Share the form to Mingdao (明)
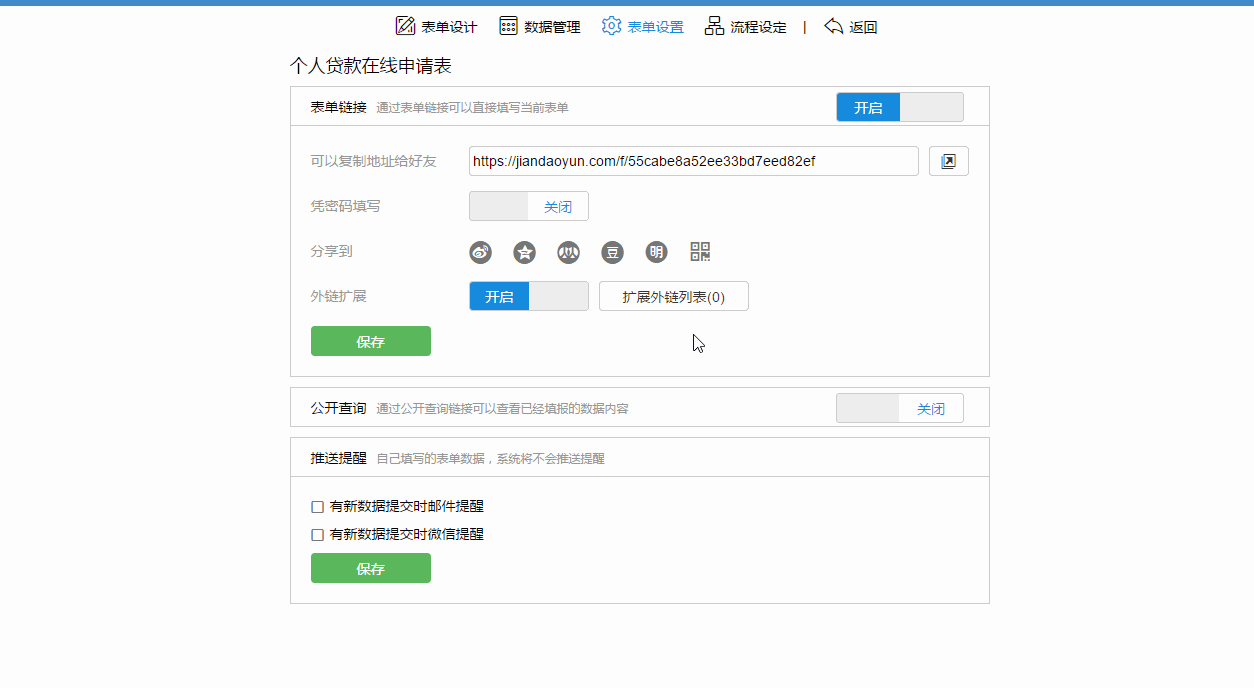 click(656, 253)
